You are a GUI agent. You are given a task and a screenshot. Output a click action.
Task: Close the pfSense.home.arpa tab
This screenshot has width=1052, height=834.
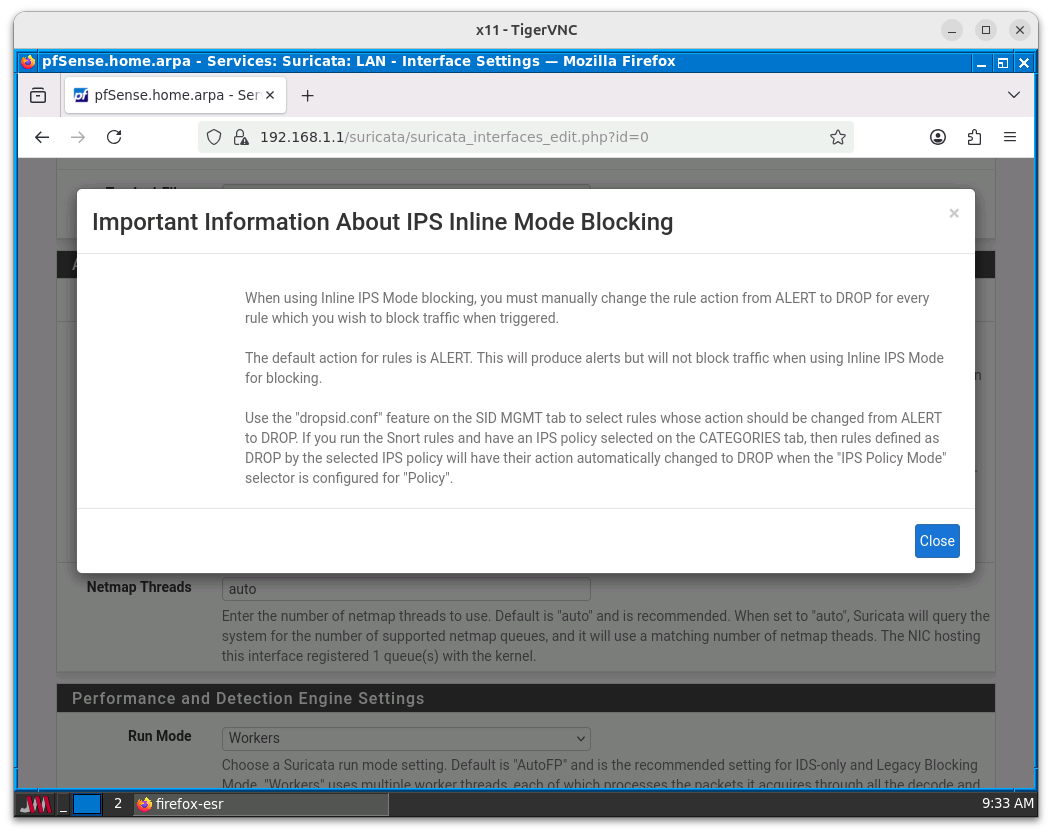coord(270,95)
